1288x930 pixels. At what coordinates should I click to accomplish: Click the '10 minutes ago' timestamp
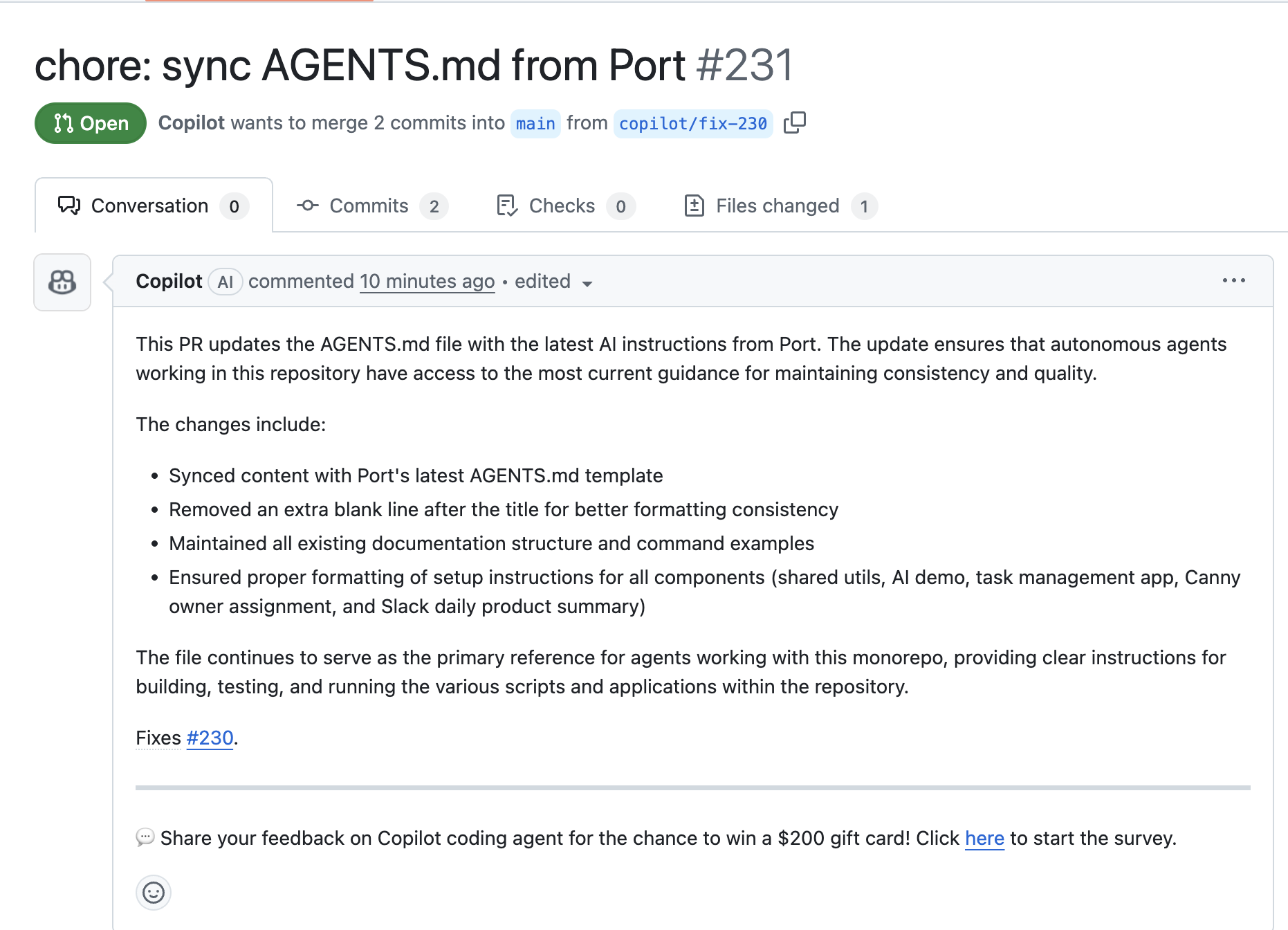pos(427,282)
